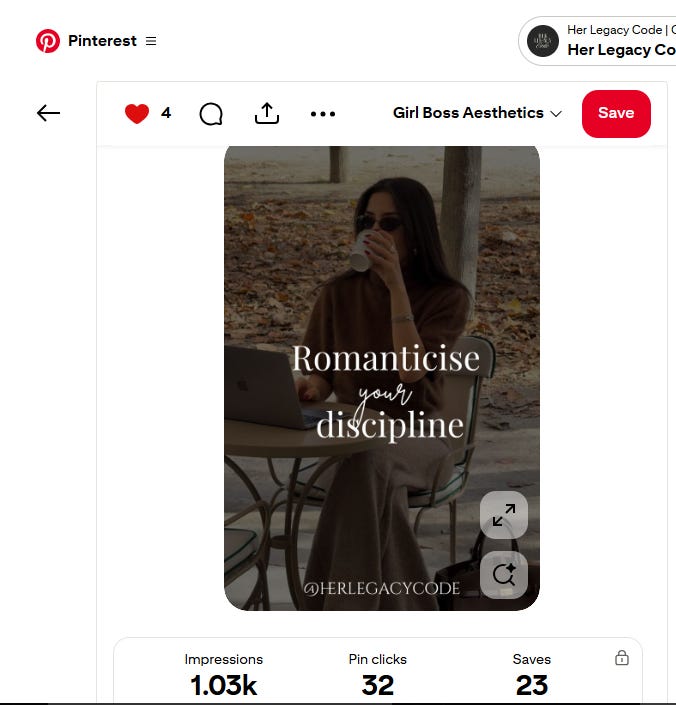Screen dimensions: 676x705
Task: Click the Pinterest wordmark text
Action: 102,41
